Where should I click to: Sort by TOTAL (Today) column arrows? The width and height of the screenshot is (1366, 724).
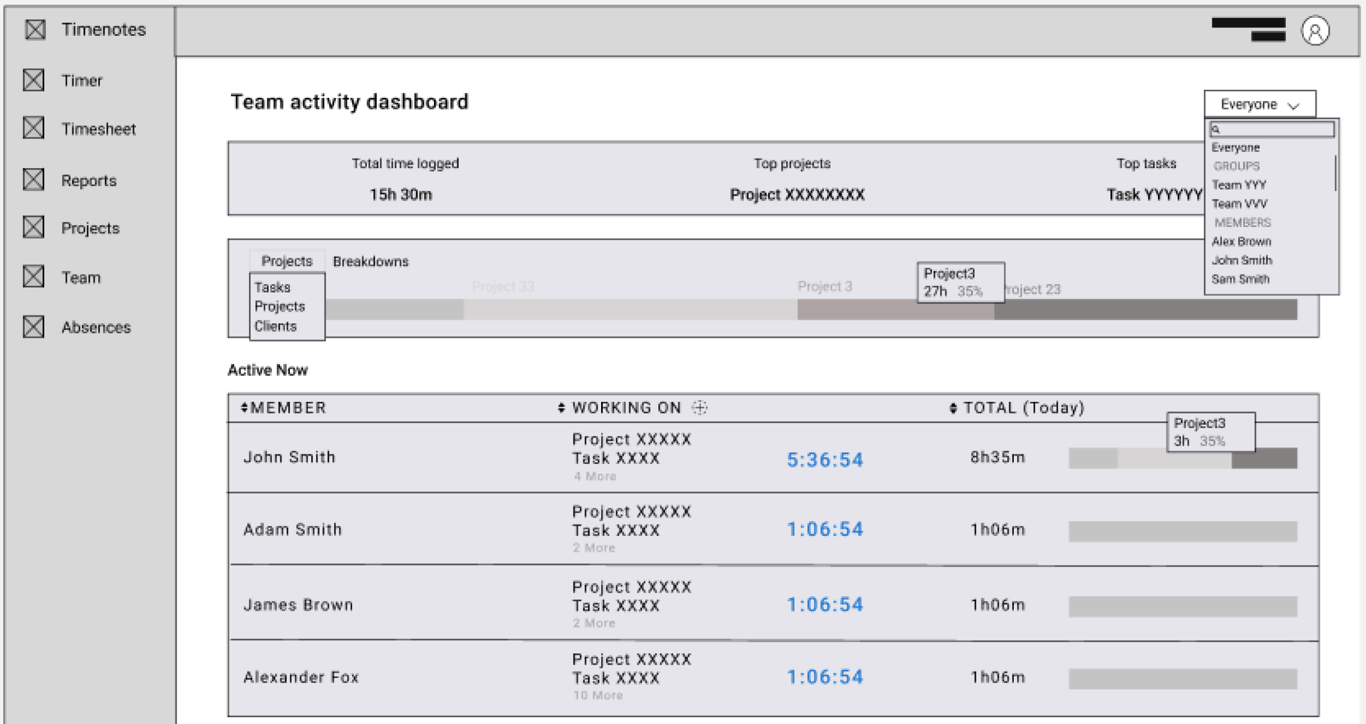point(953,408)
